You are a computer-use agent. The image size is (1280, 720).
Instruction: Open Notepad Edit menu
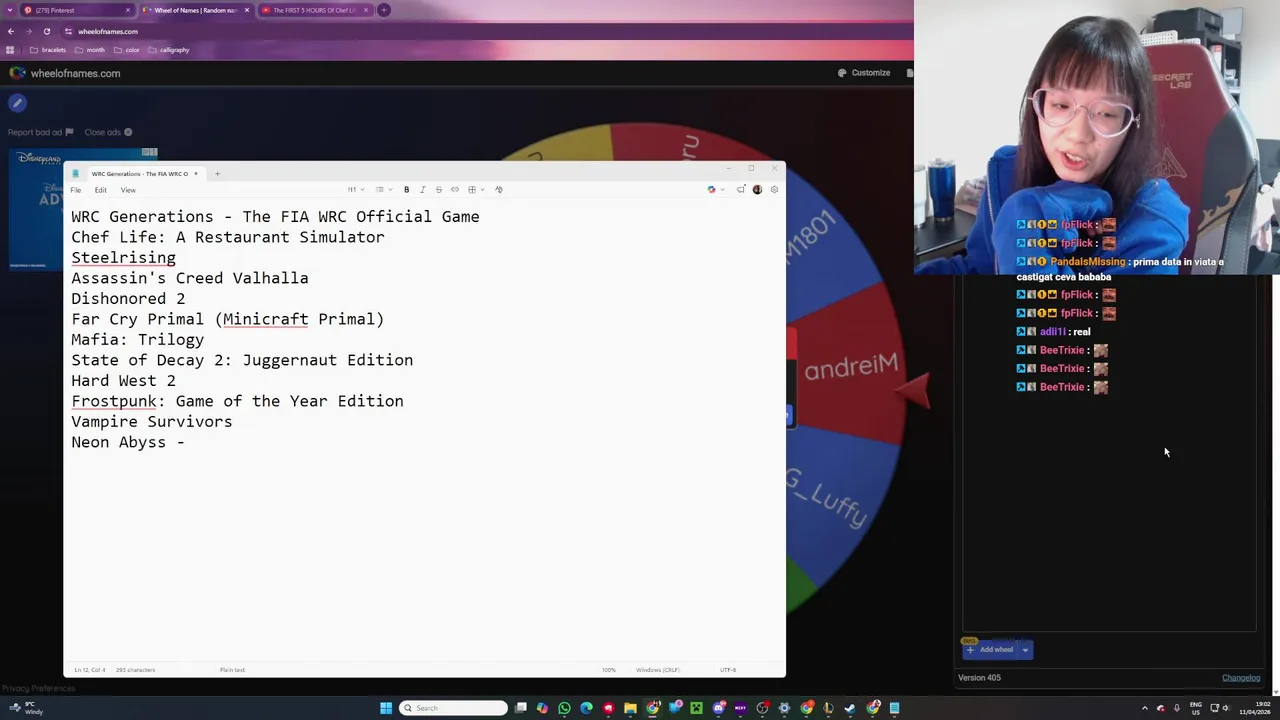point(101,190)
